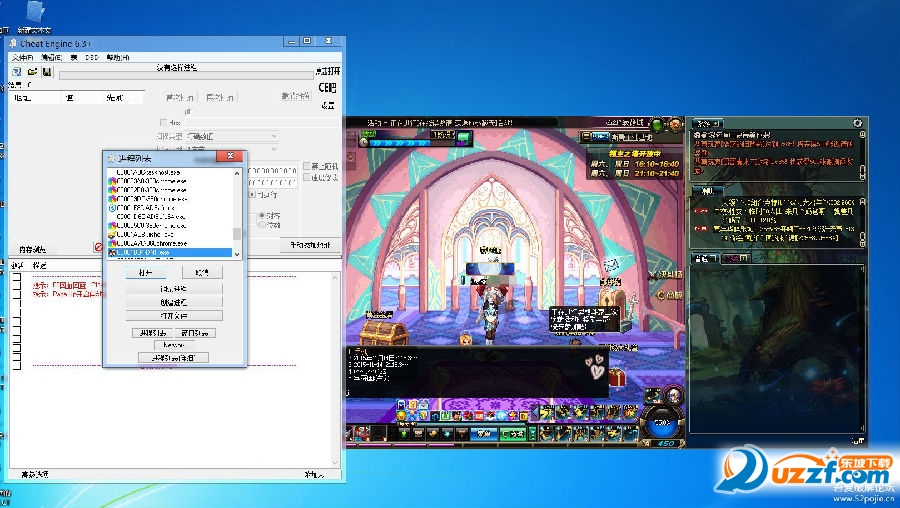Click the character portrait at the game's bottom-left
This screenshot has height=508, width=900.
tap(362, 434)
